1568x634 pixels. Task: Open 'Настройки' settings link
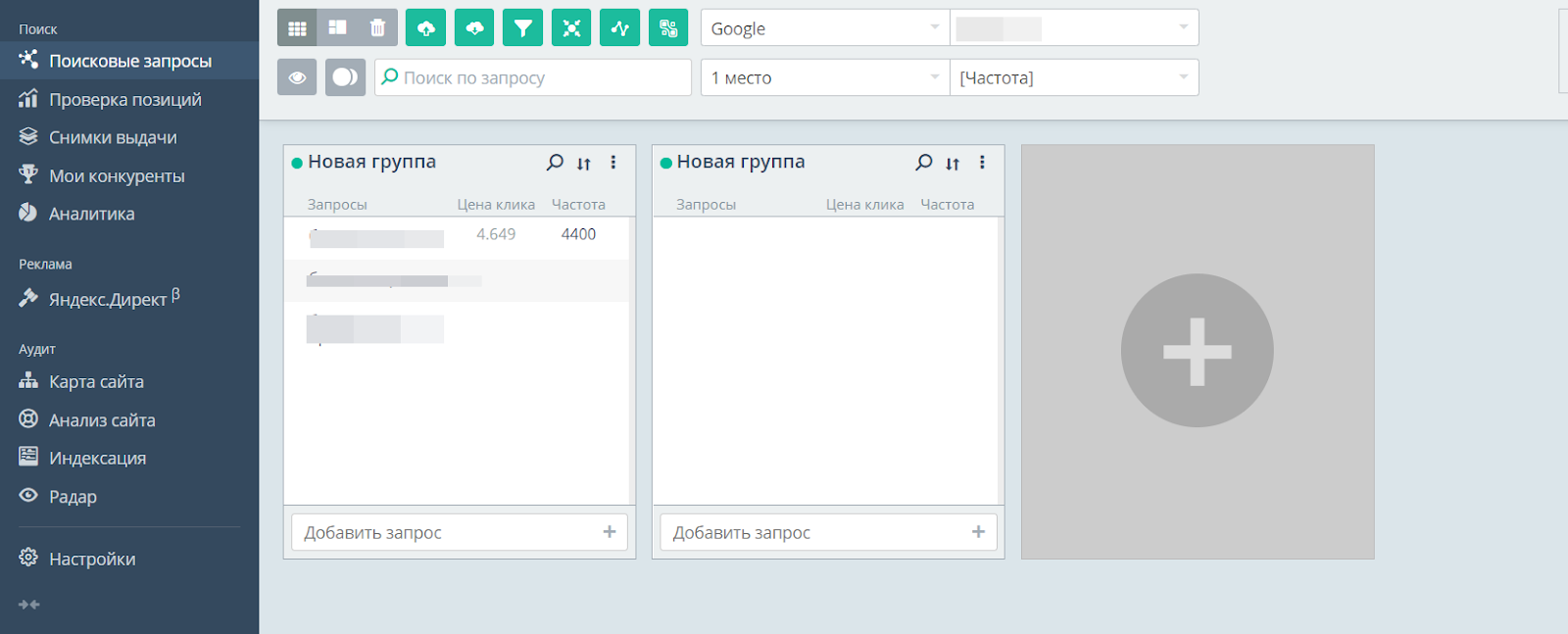[x=92, y=560]
